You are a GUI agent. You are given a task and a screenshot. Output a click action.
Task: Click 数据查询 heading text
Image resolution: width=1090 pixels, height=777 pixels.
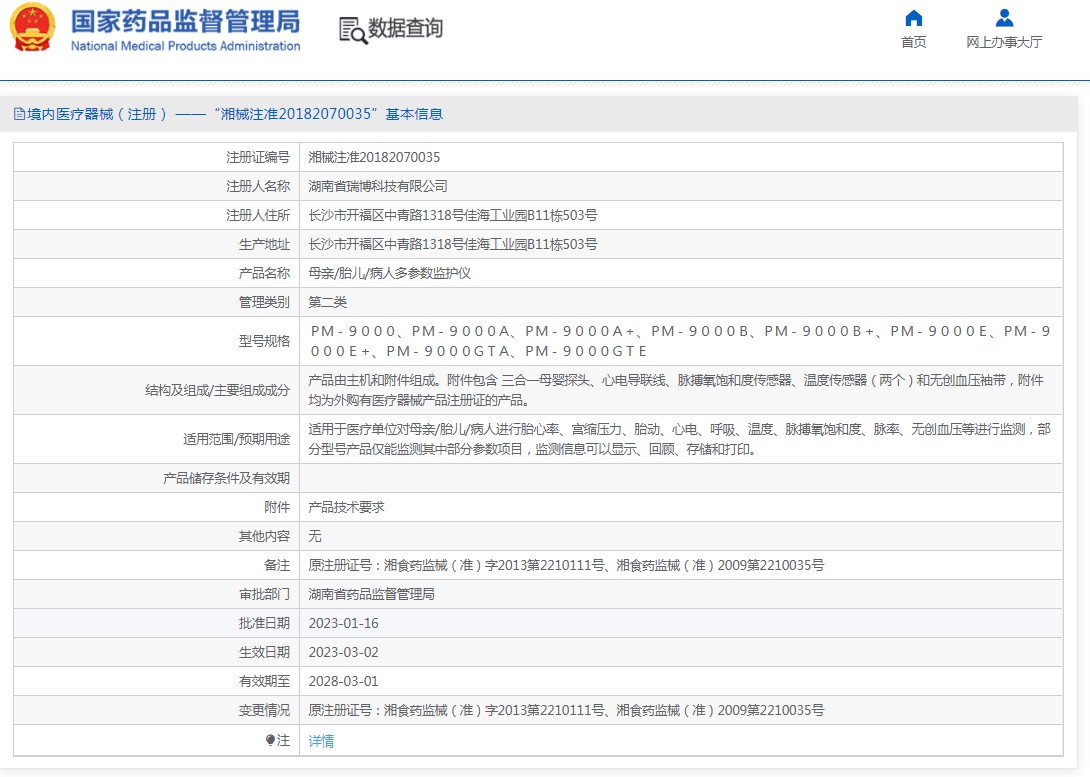pyautogui.click(x=405, y=28)
